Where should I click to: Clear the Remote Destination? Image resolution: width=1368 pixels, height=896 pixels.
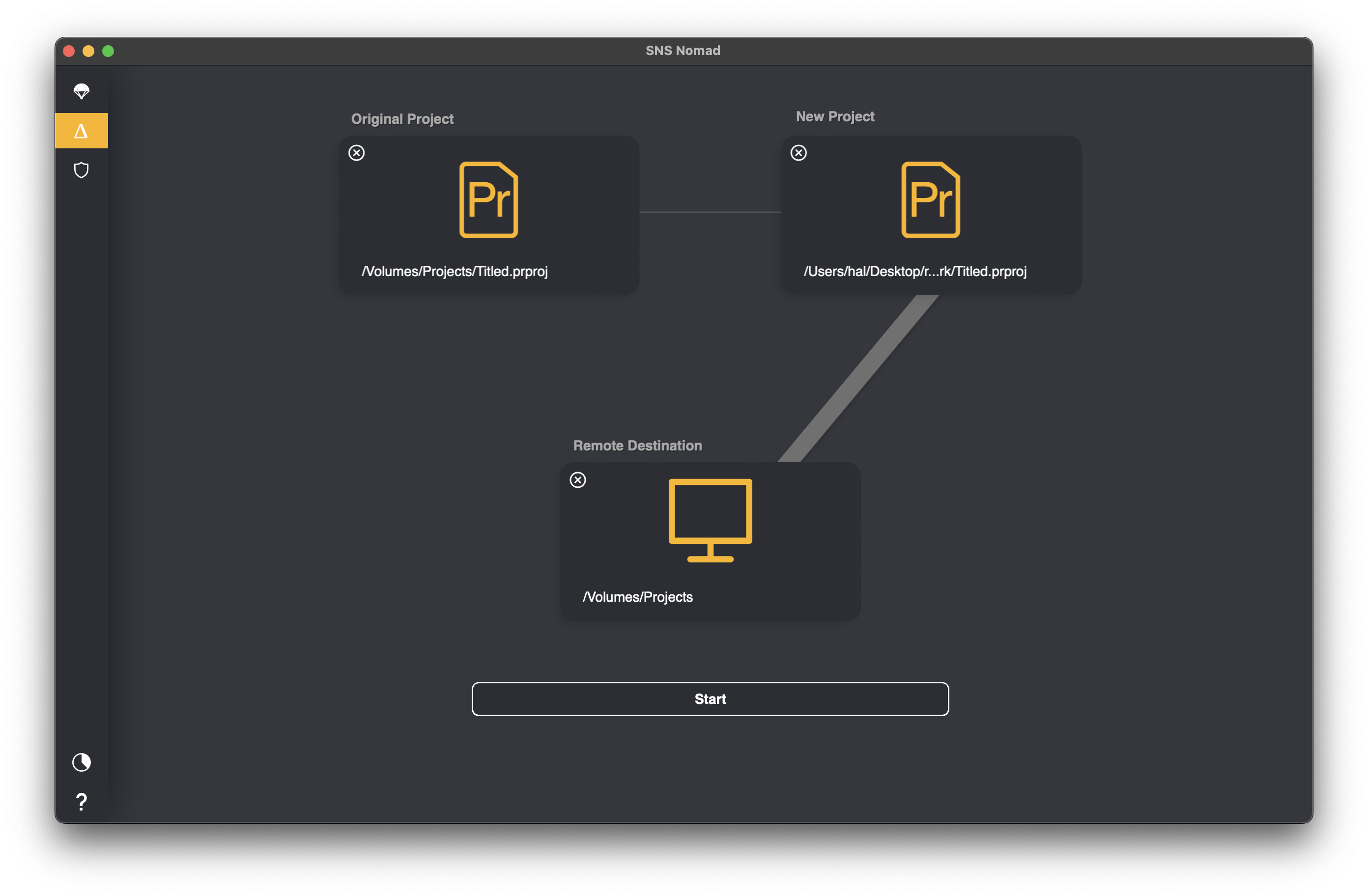[578, 480]
